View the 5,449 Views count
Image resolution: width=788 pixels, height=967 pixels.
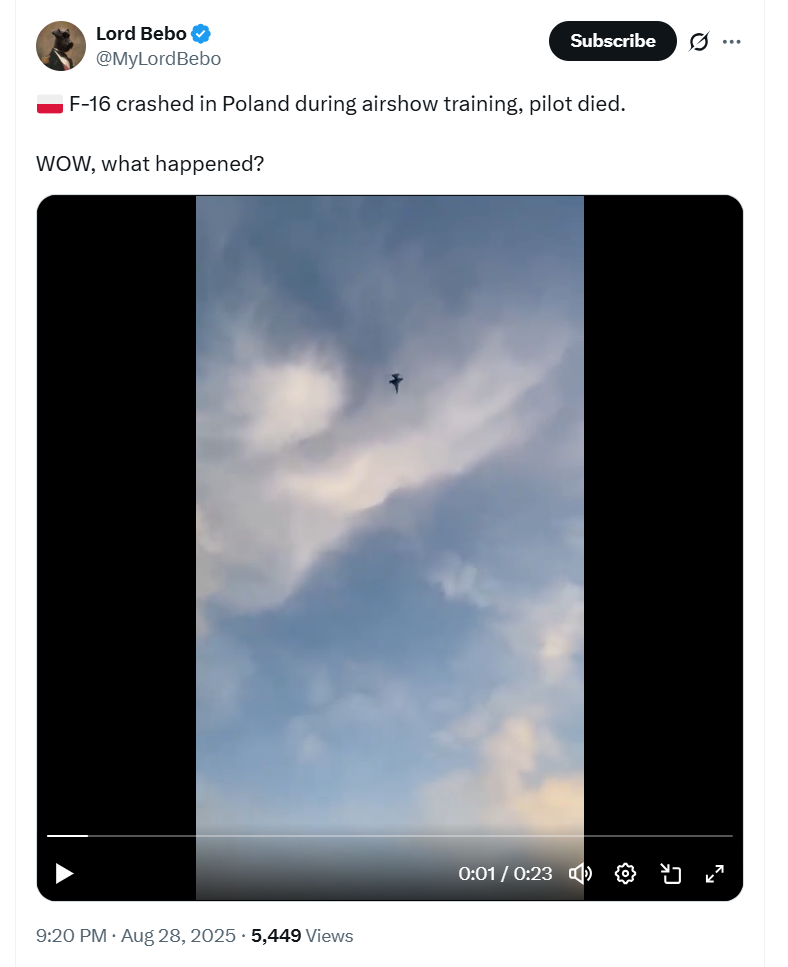pos(302,936)
